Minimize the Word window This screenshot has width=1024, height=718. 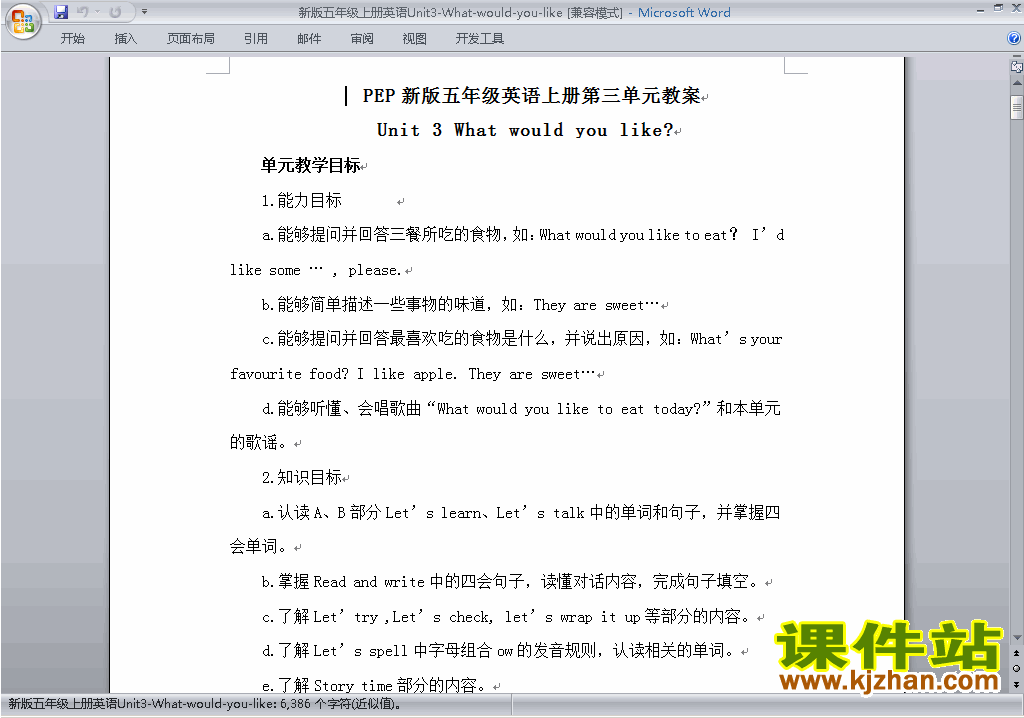point(980,9)
